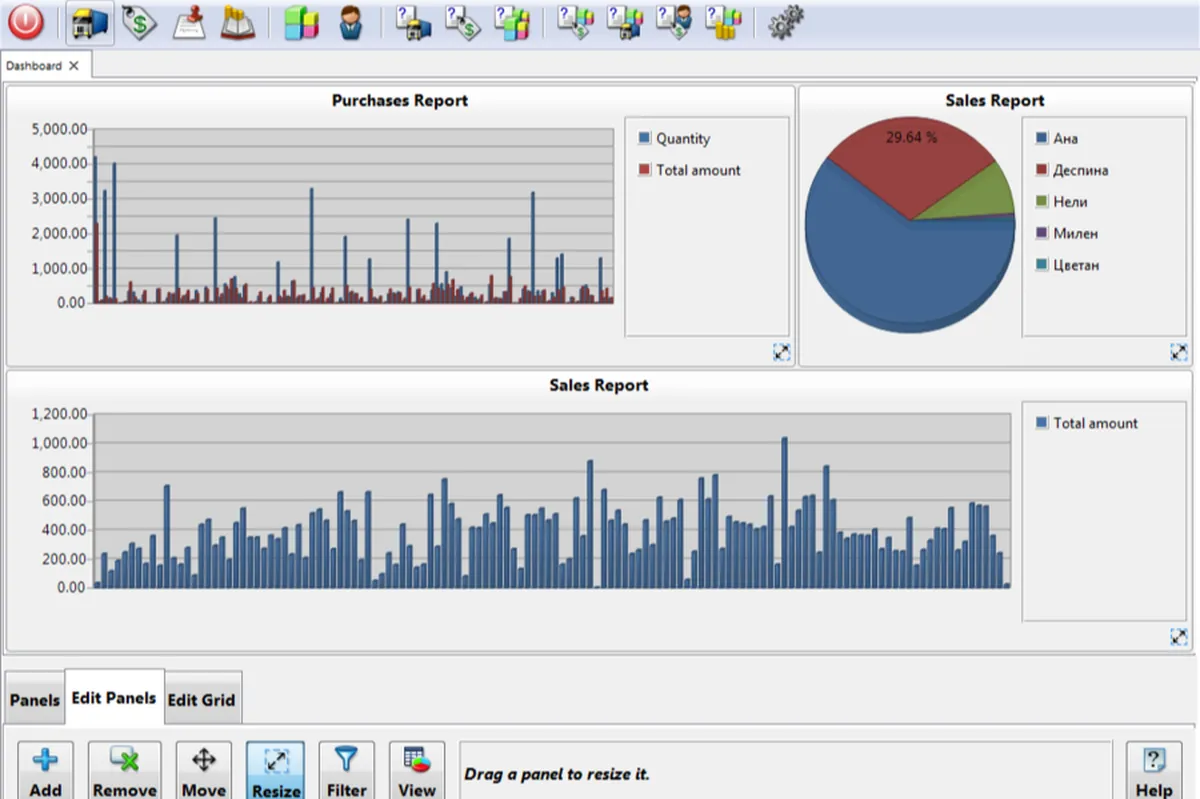The width and height of the screenshot is (1200, 799).
Task: Open the book with coins icon
Action: point(238,22)
